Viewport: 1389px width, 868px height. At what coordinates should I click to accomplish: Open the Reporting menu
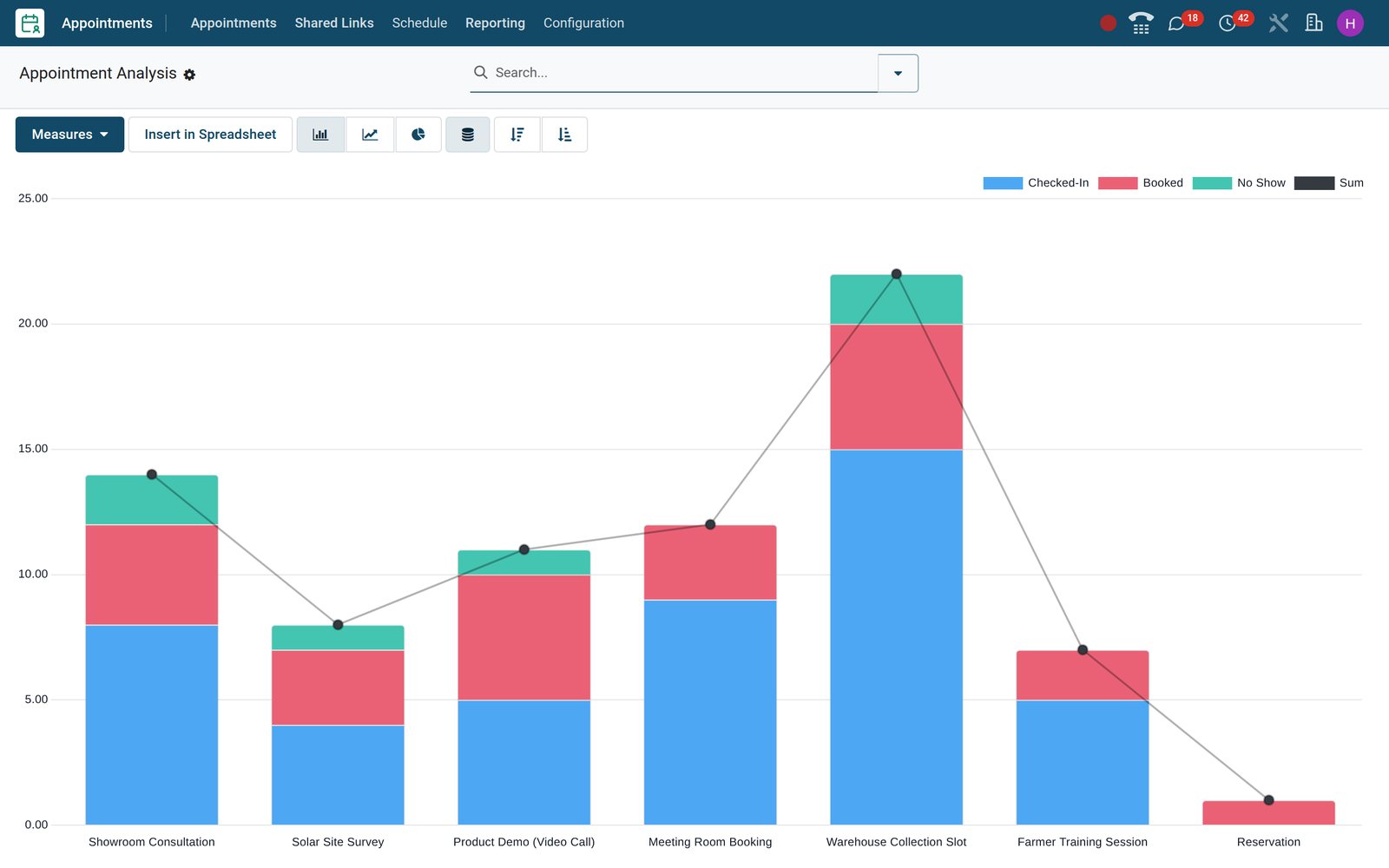(495, 23)
